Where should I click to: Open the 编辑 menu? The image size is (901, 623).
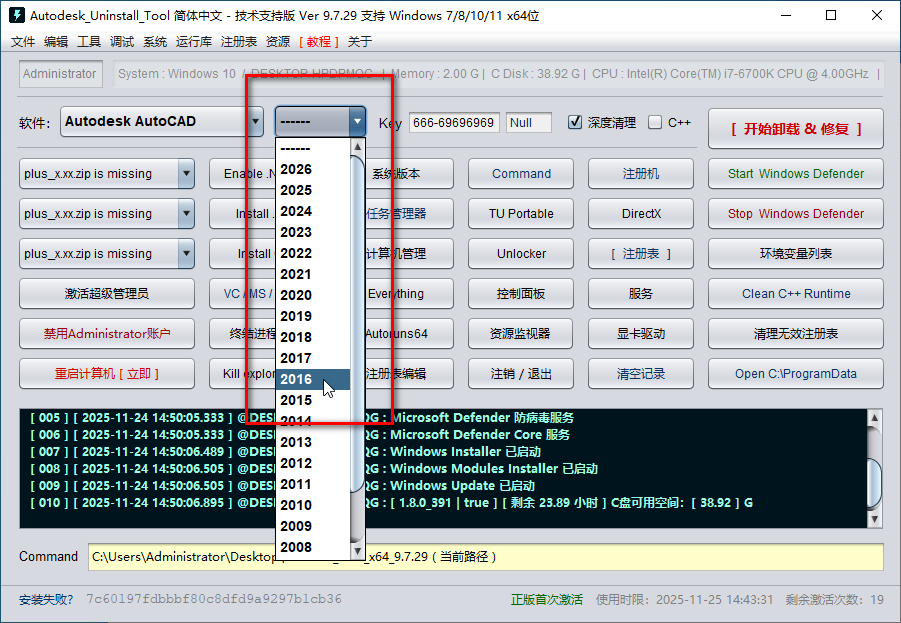click(56, 41)
